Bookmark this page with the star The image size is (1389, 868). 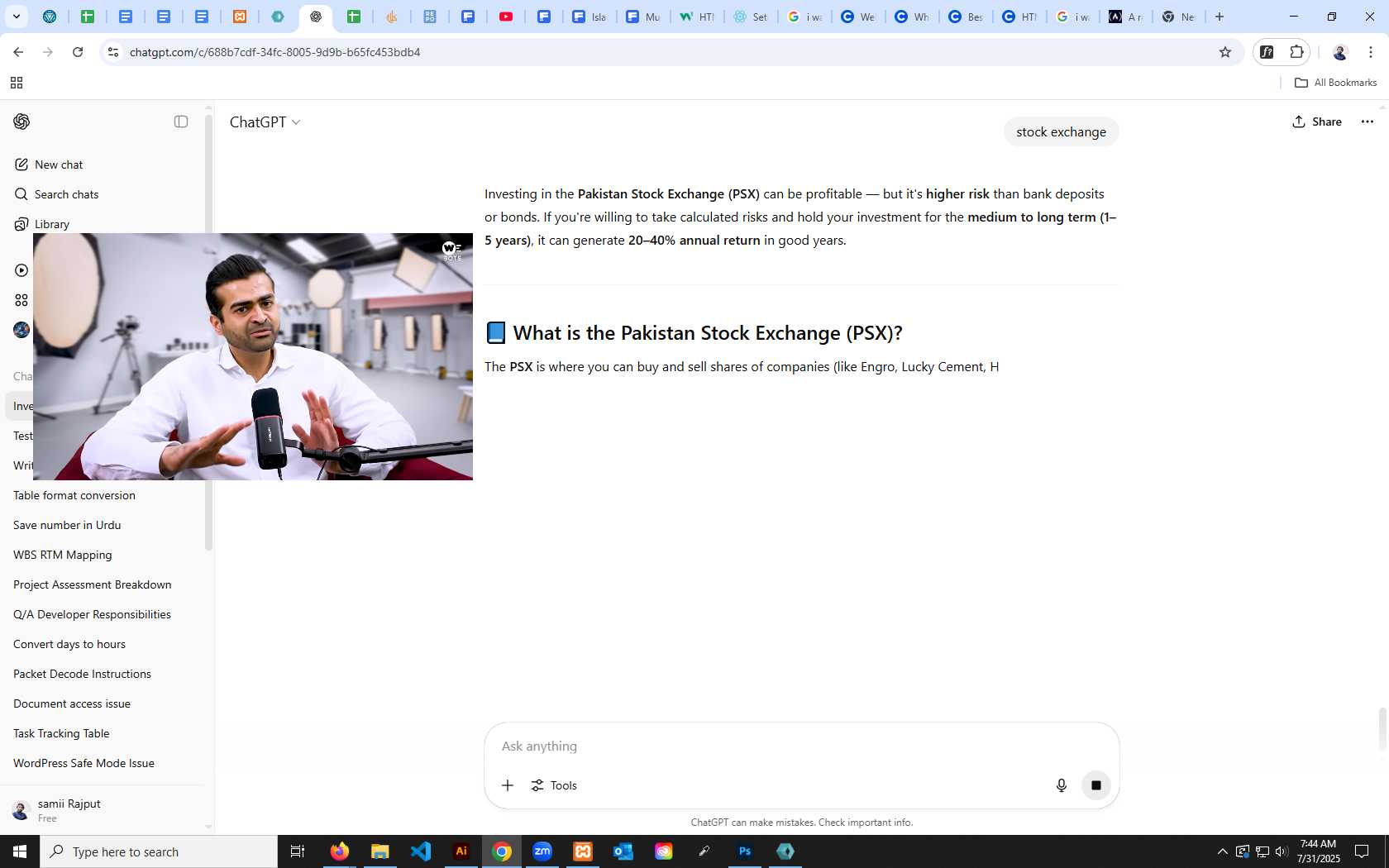tap(1225, 52)
